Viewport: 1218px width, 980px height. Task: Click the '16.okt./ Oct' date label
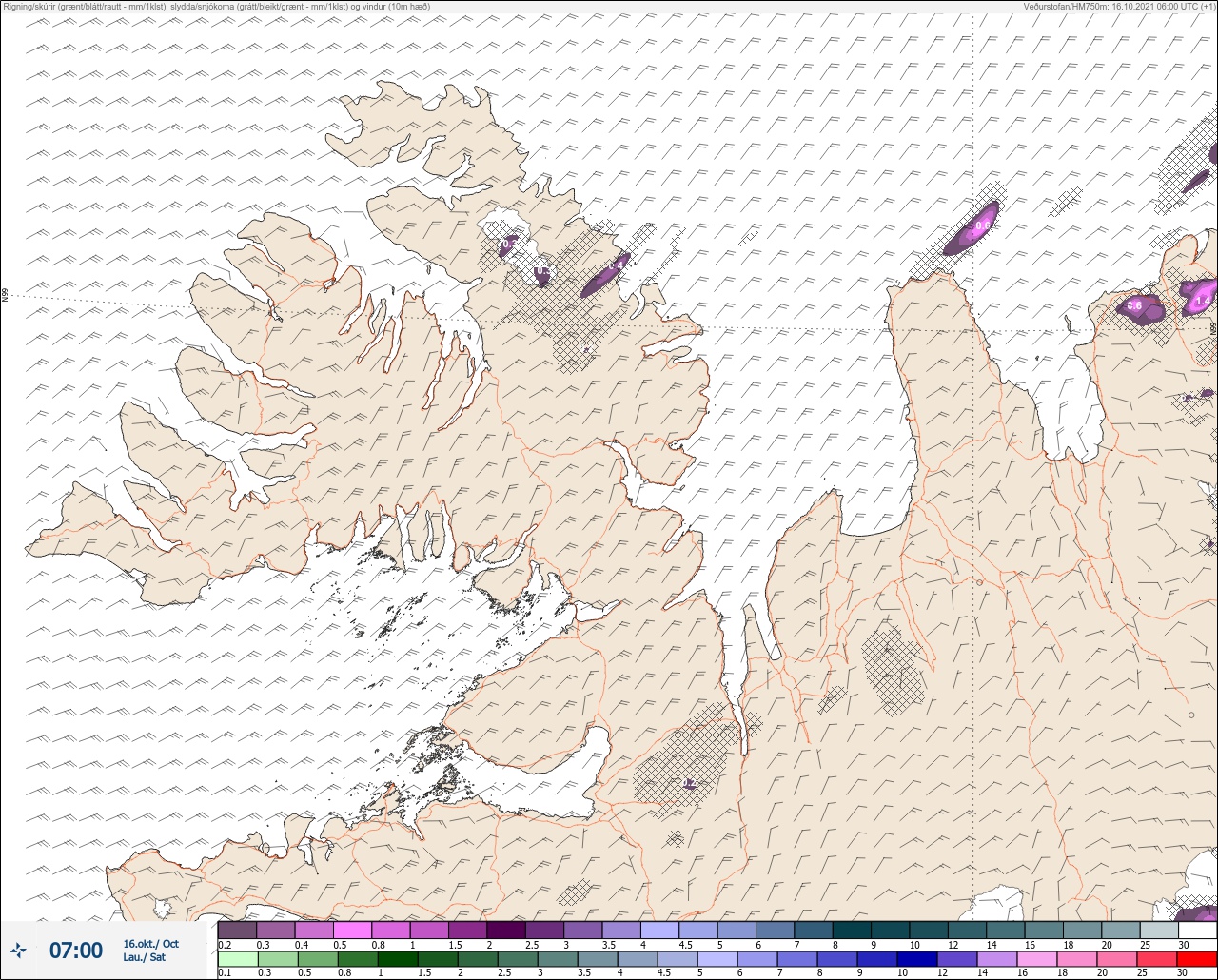click(150, 943)
